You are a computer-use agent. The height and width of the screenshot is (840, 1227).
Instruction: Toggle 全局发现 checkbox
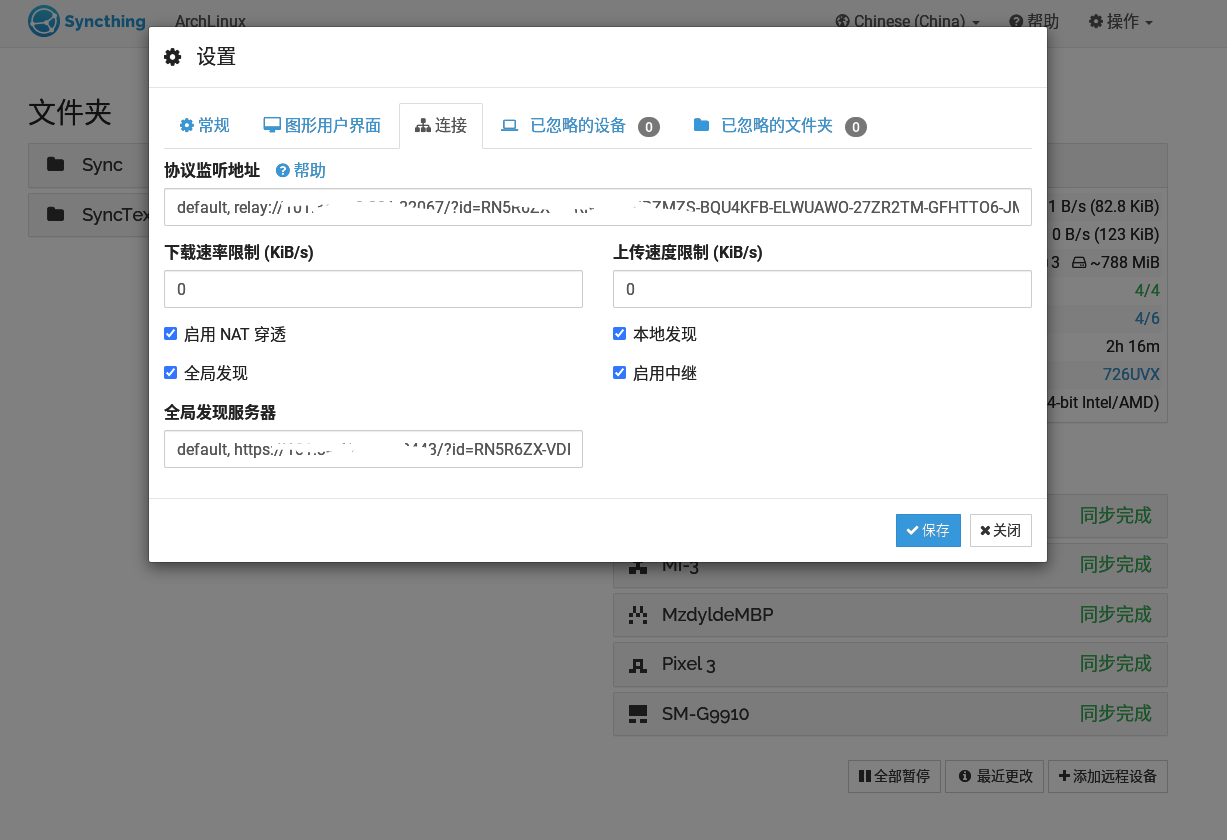(x=171, y=373)
